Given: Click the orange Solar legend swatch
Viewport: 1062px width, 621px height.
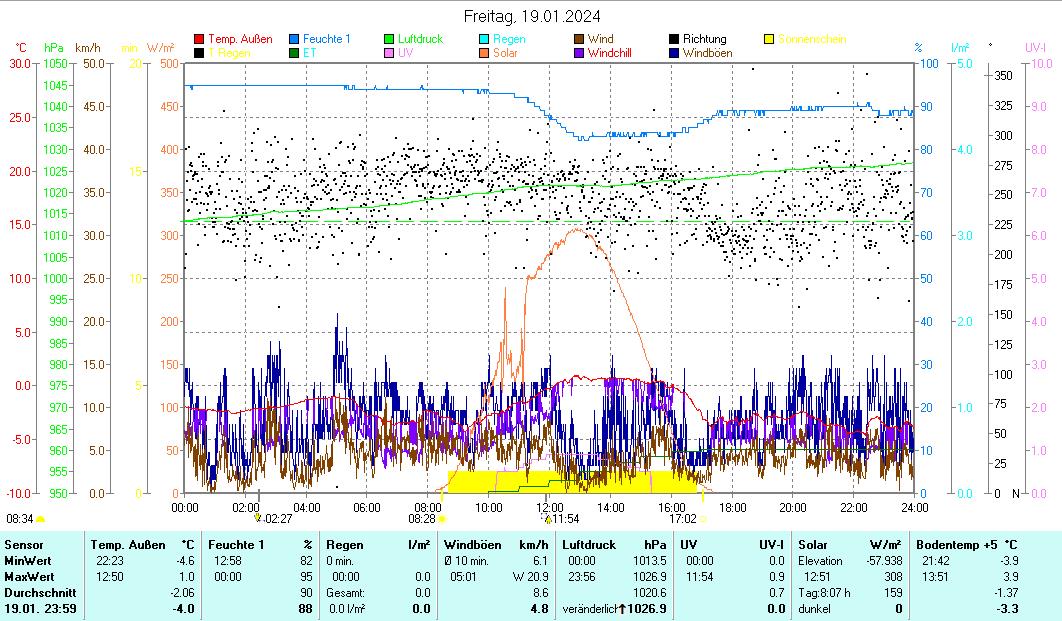Looking at the screenshot, I should click(484, 53).
